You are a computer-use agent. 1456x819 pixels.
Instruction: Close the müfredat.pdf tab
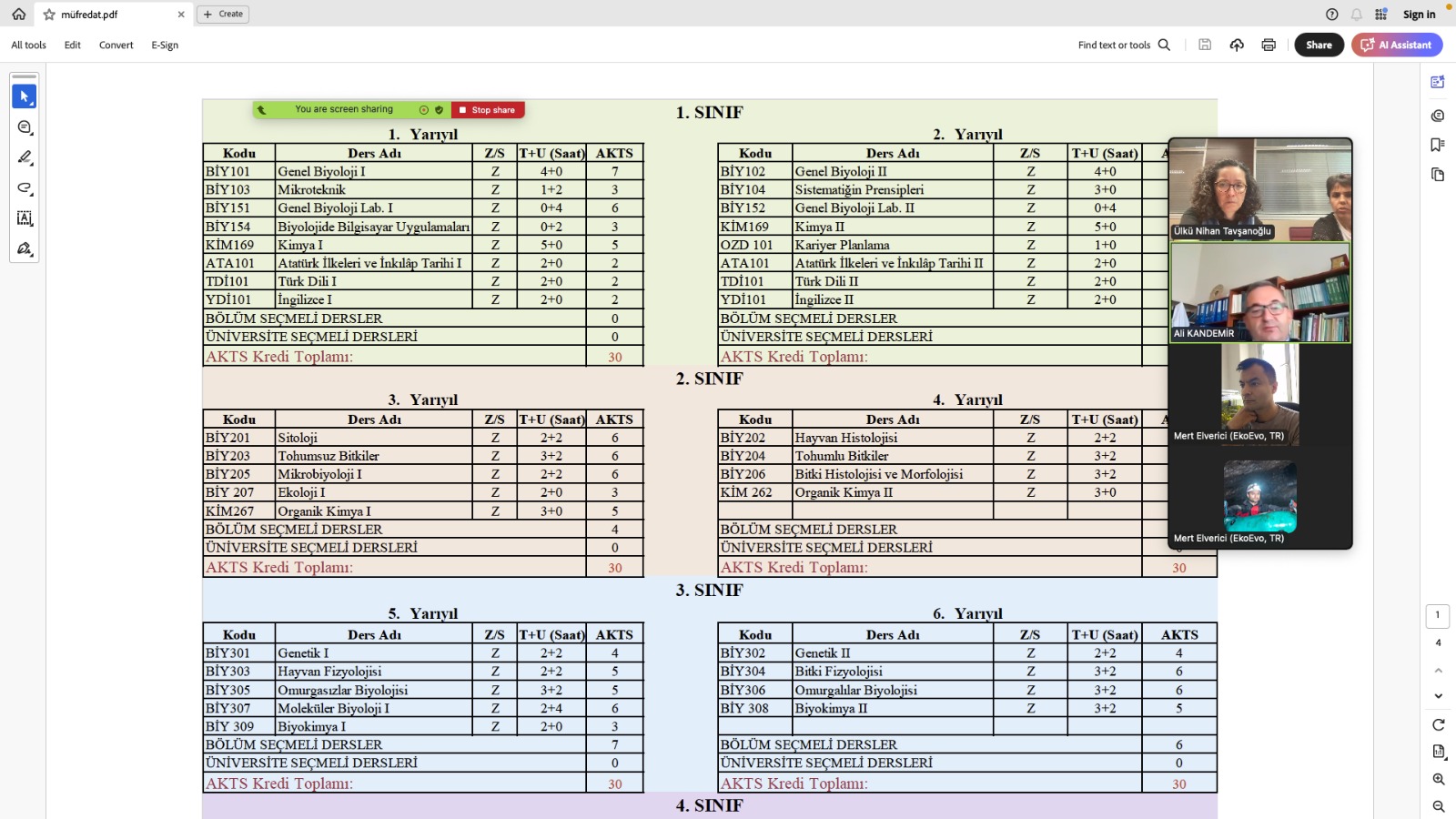click(x=181, y=15)
